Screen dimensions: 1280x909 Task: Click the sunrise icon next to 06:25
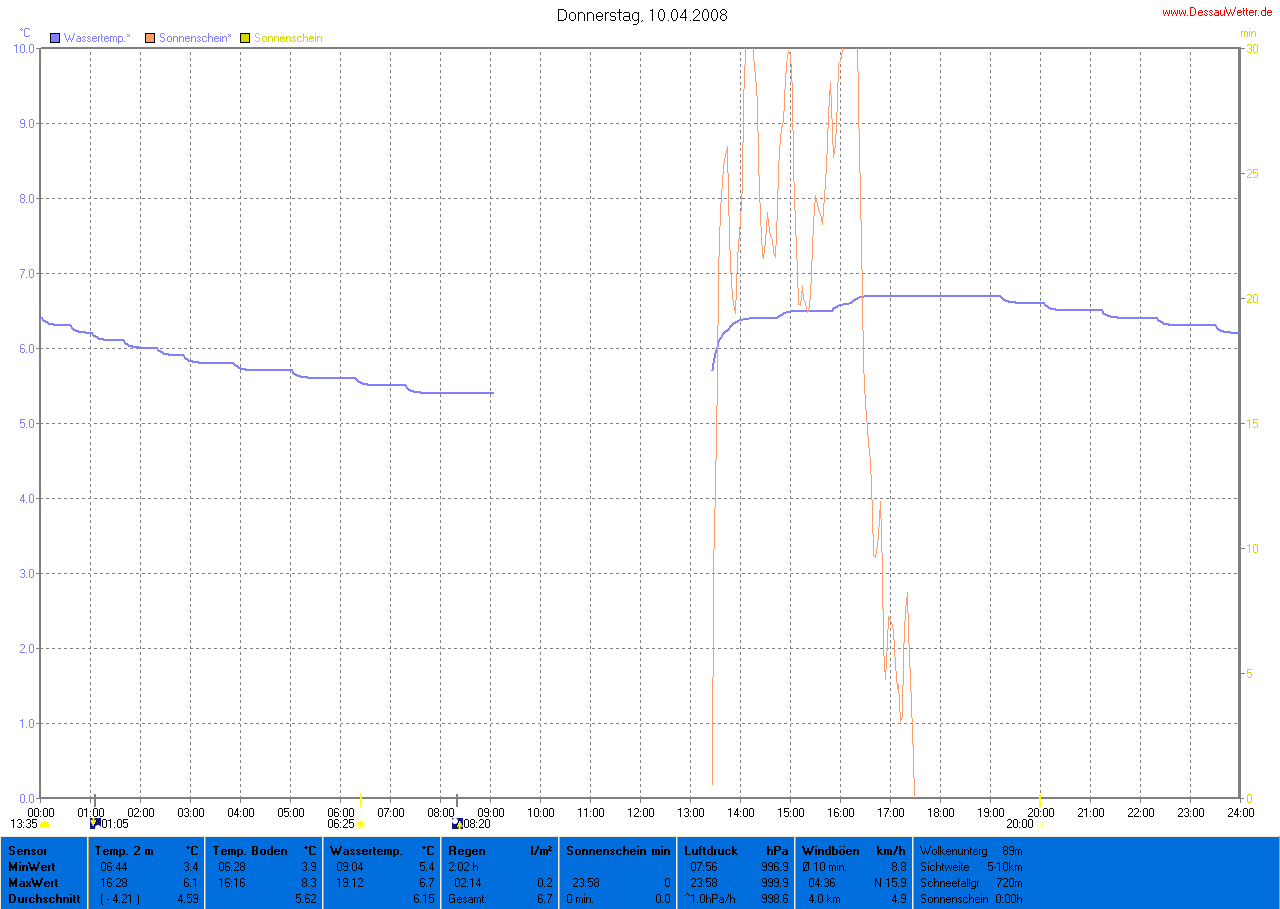point(361,824)
